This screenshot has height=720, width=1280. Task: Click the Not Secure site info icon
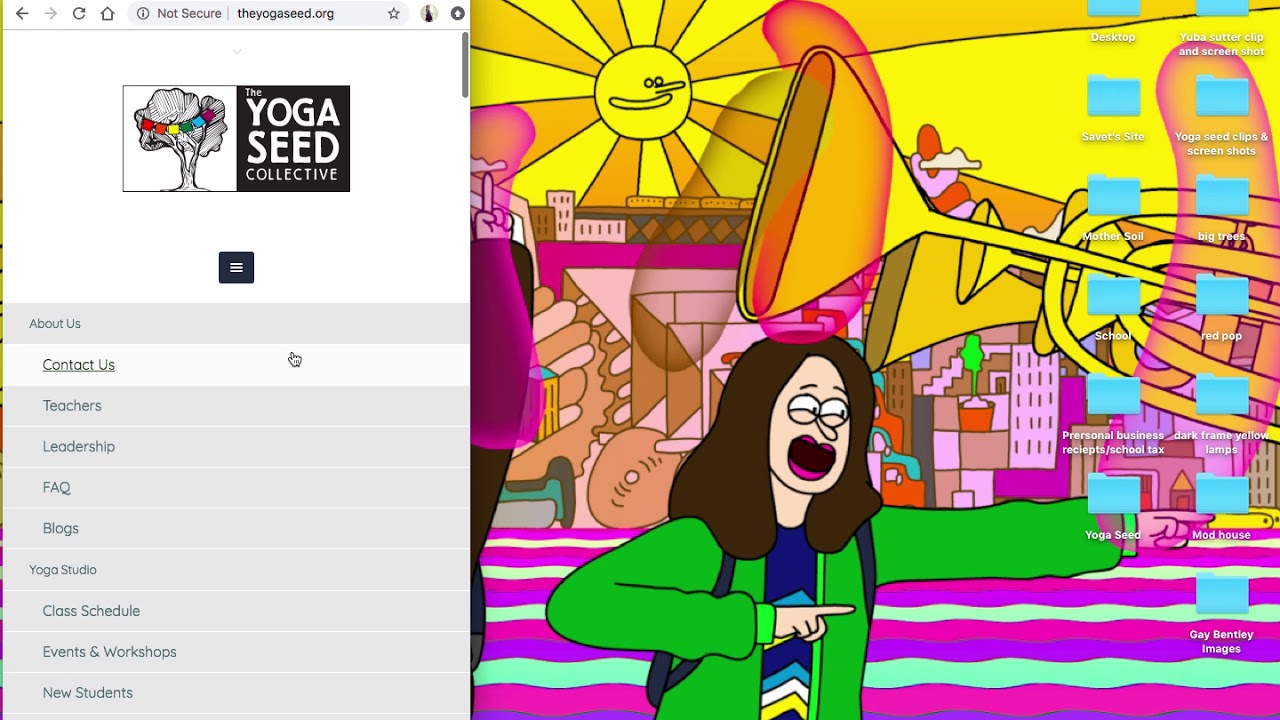143,14
